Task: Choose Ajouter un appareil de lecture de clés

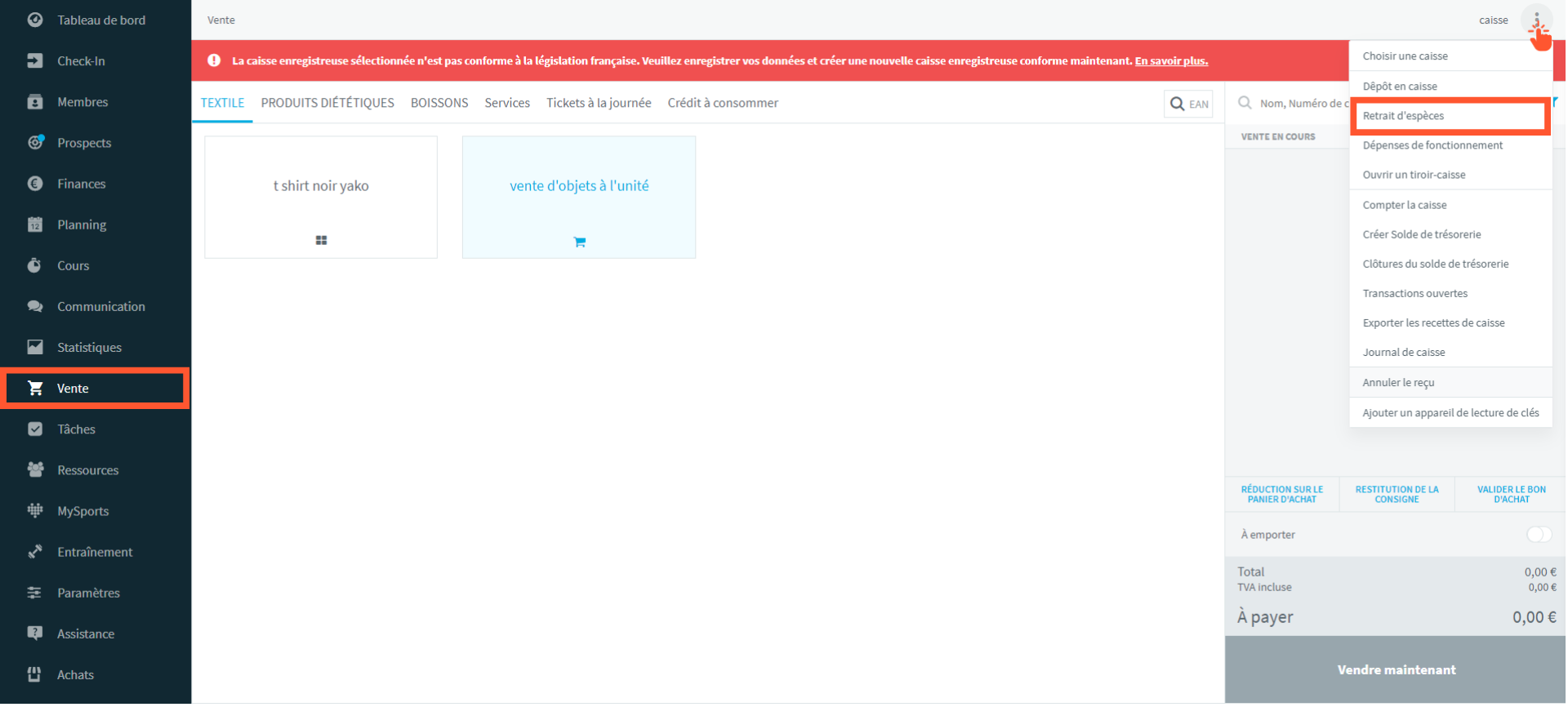Action: (x=1450, y=412)
